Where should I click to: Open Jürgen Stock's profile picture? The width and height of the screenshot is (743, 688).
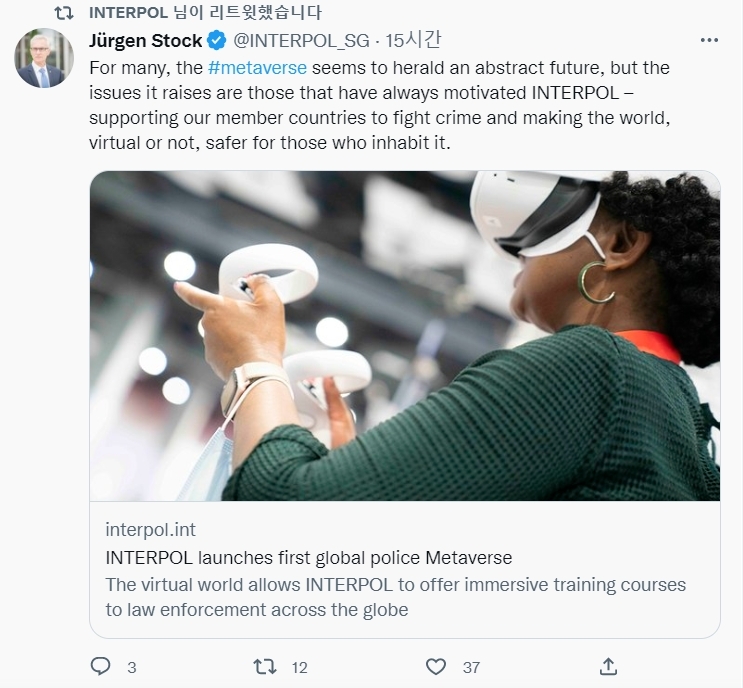click(x=45, y=58)
